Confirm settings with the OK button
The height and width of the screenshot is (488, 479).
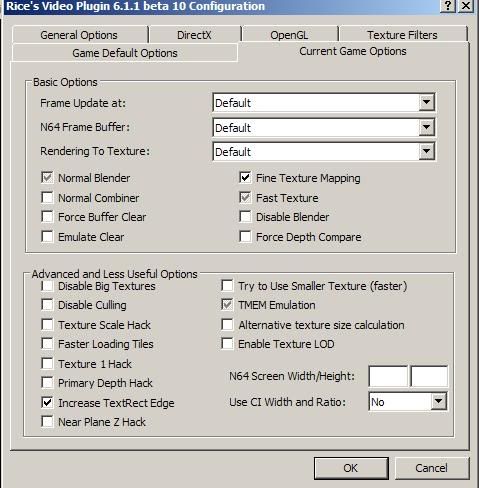pos(351,468)
